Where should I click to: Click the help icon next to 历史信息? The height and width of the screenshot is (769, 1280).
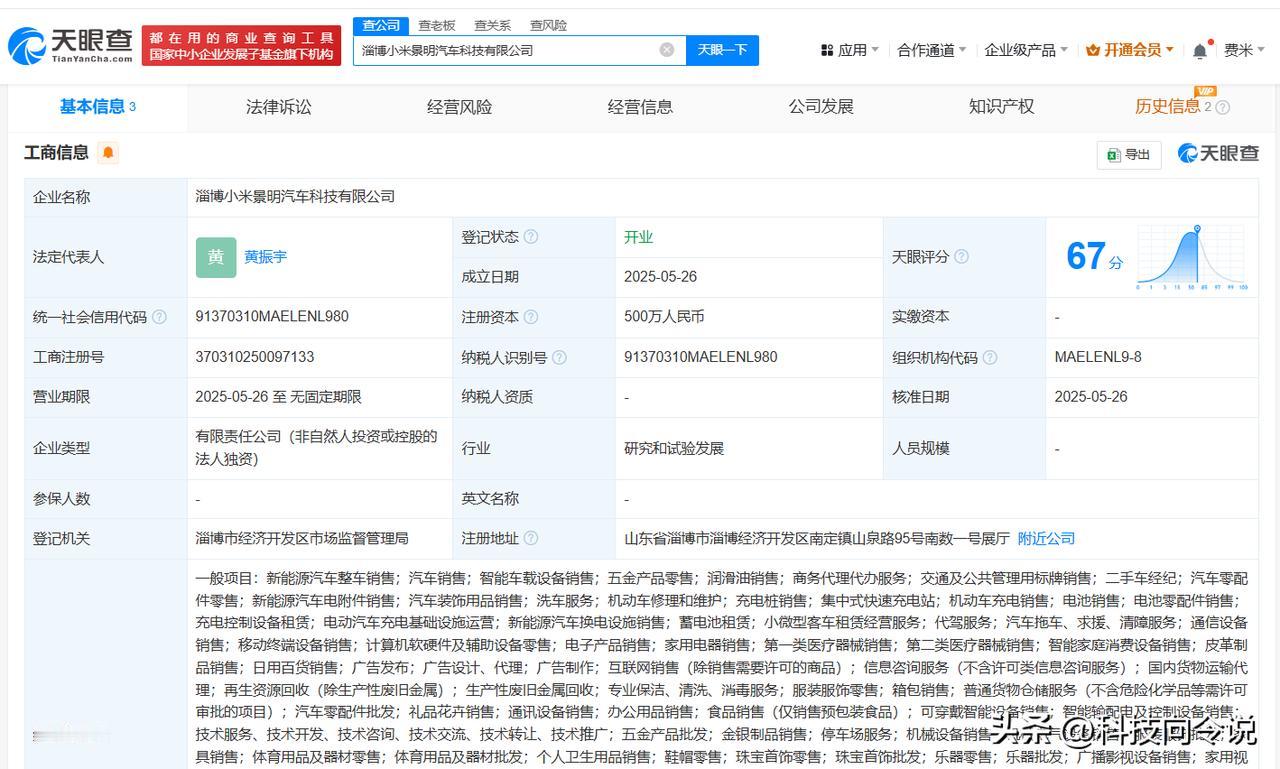[1222, 107]
